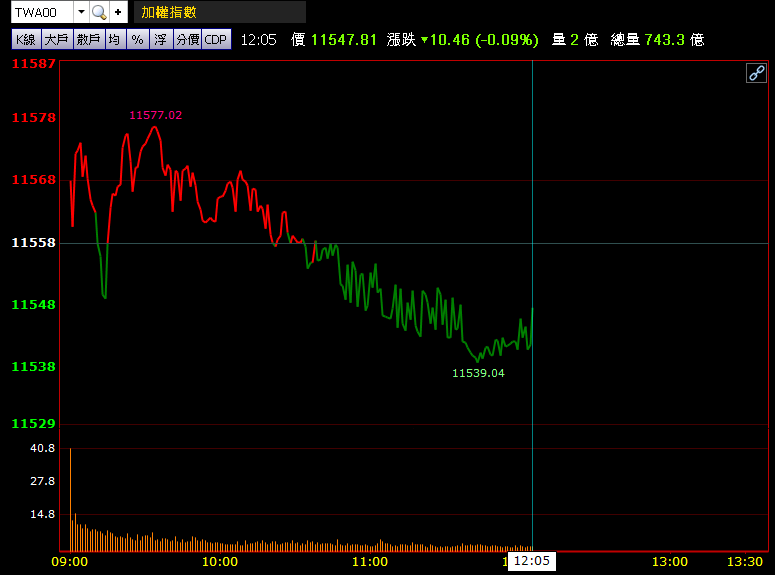Click the 11568 price axis label
The height and width of the screenshot is (575, 775).
[34, 179]
